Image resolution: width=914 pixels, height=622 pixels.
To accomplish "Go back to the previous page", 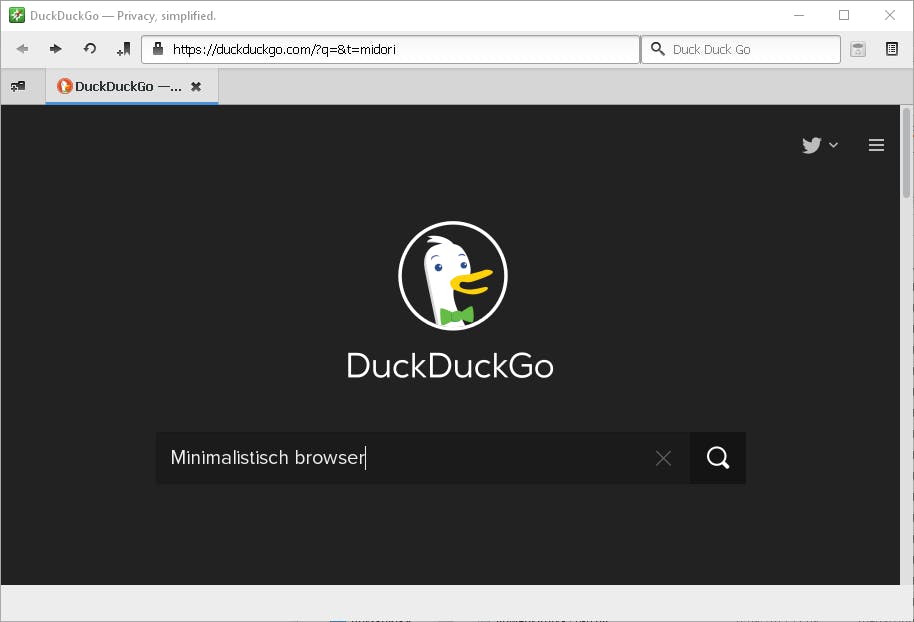I will (x=22, y=49).
